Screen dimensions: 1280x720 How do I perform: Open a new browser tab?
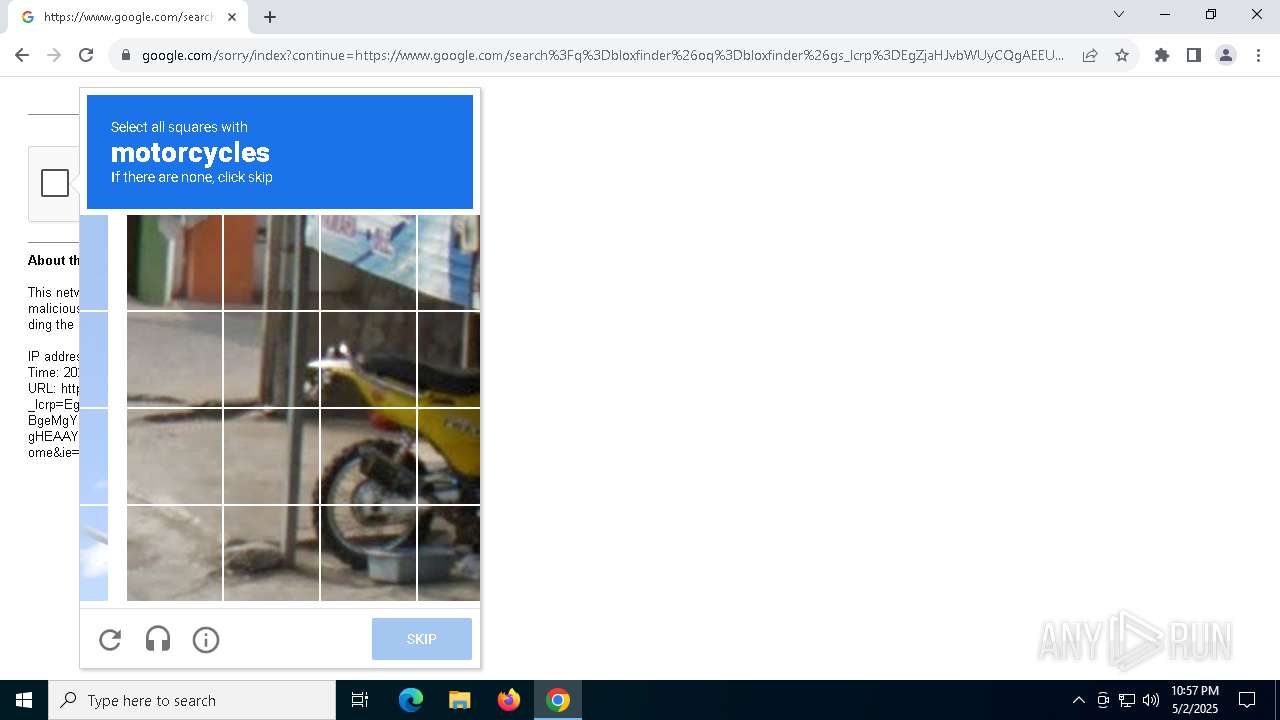pyautogui.click(x=270, y=17)
